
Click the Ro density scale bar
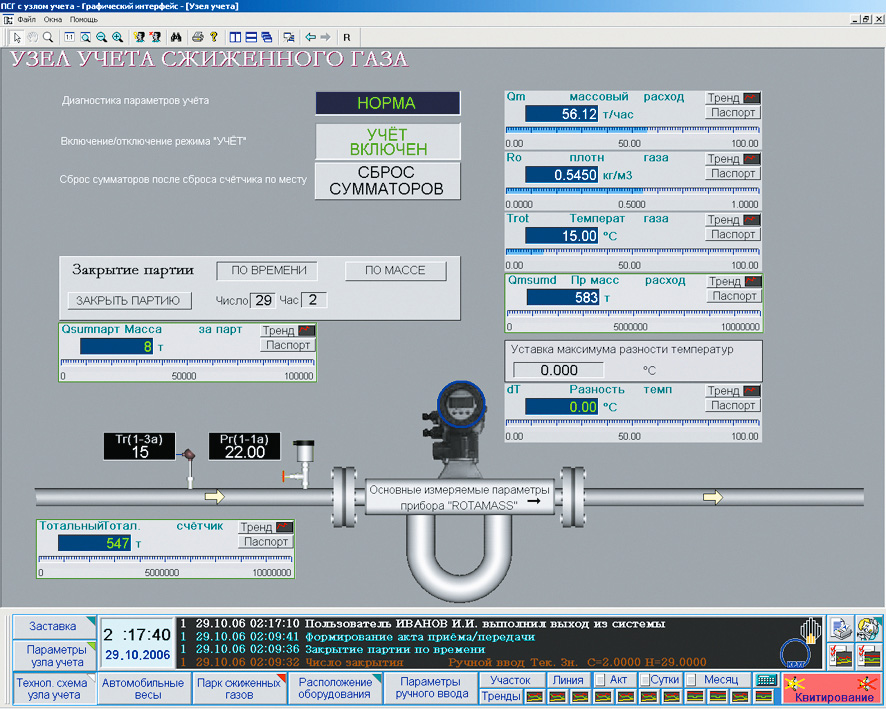(632, 191)
